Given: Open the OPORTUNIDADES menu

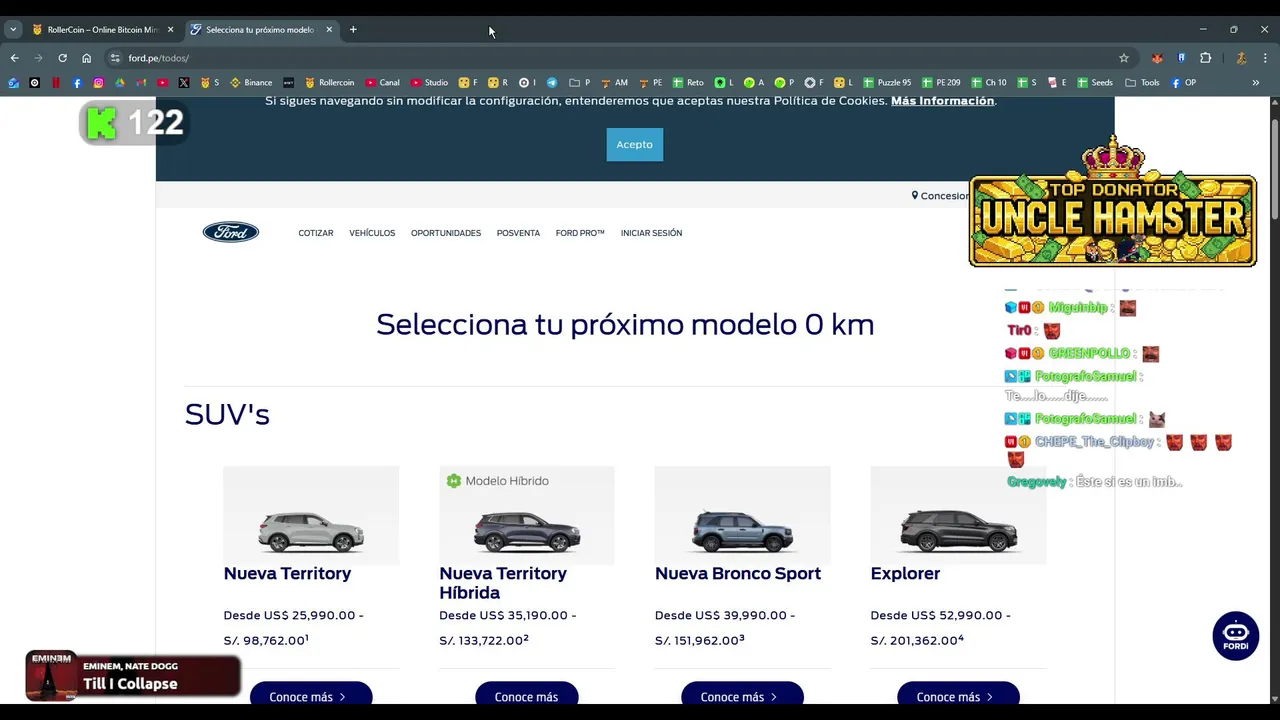Looking at the screenshot, I should click(446, 233).
